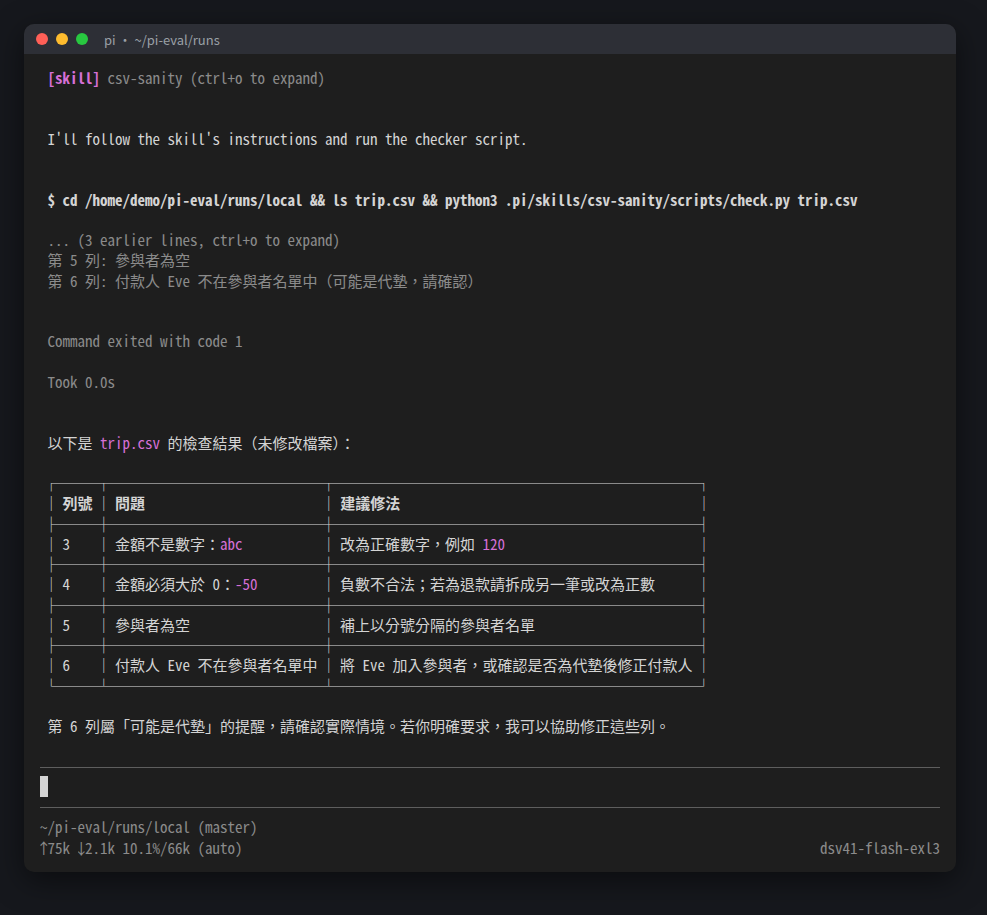This screenshot has height=915, width=987.
Task: Click the '建議修法' table header
Action: click(369, 504)
